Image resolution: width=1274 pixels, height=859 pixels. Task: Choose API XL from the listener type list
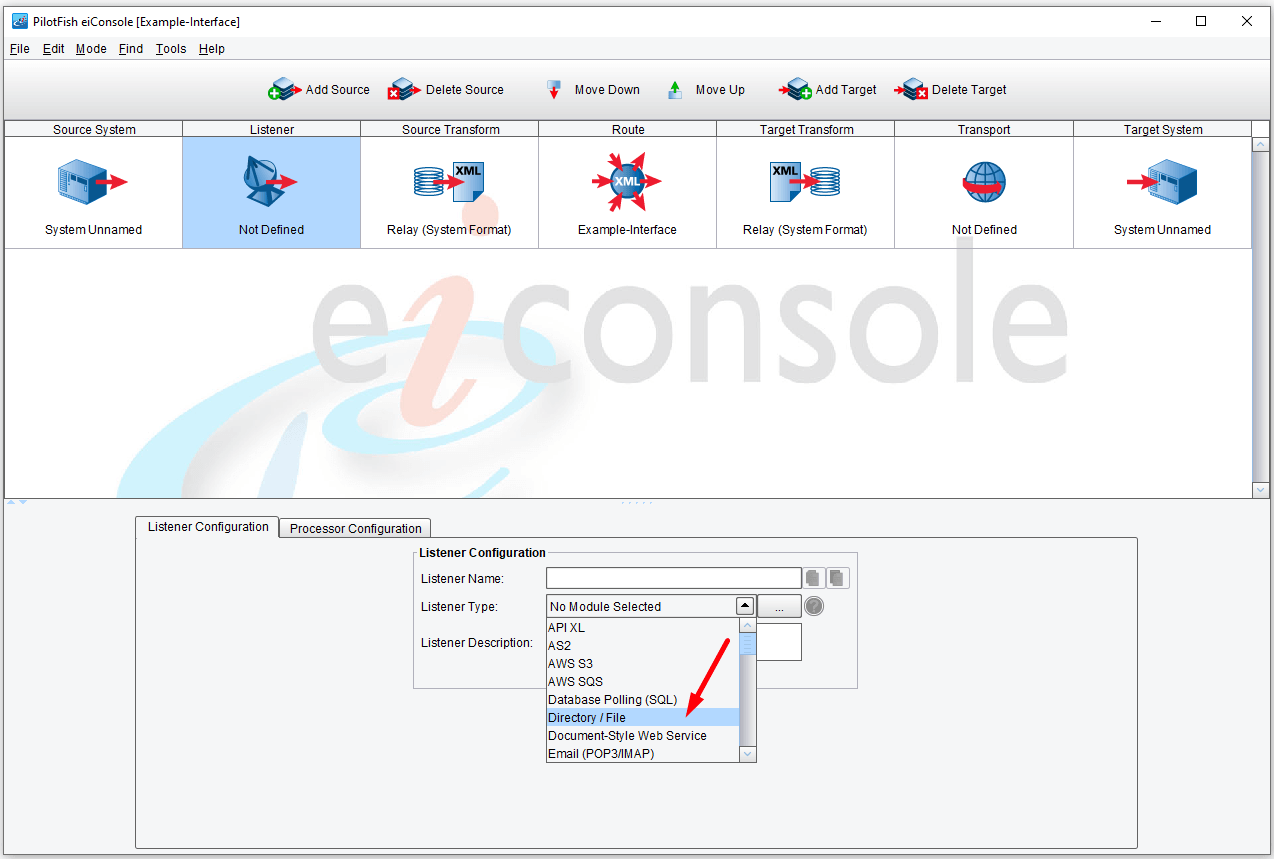[642, 627]
